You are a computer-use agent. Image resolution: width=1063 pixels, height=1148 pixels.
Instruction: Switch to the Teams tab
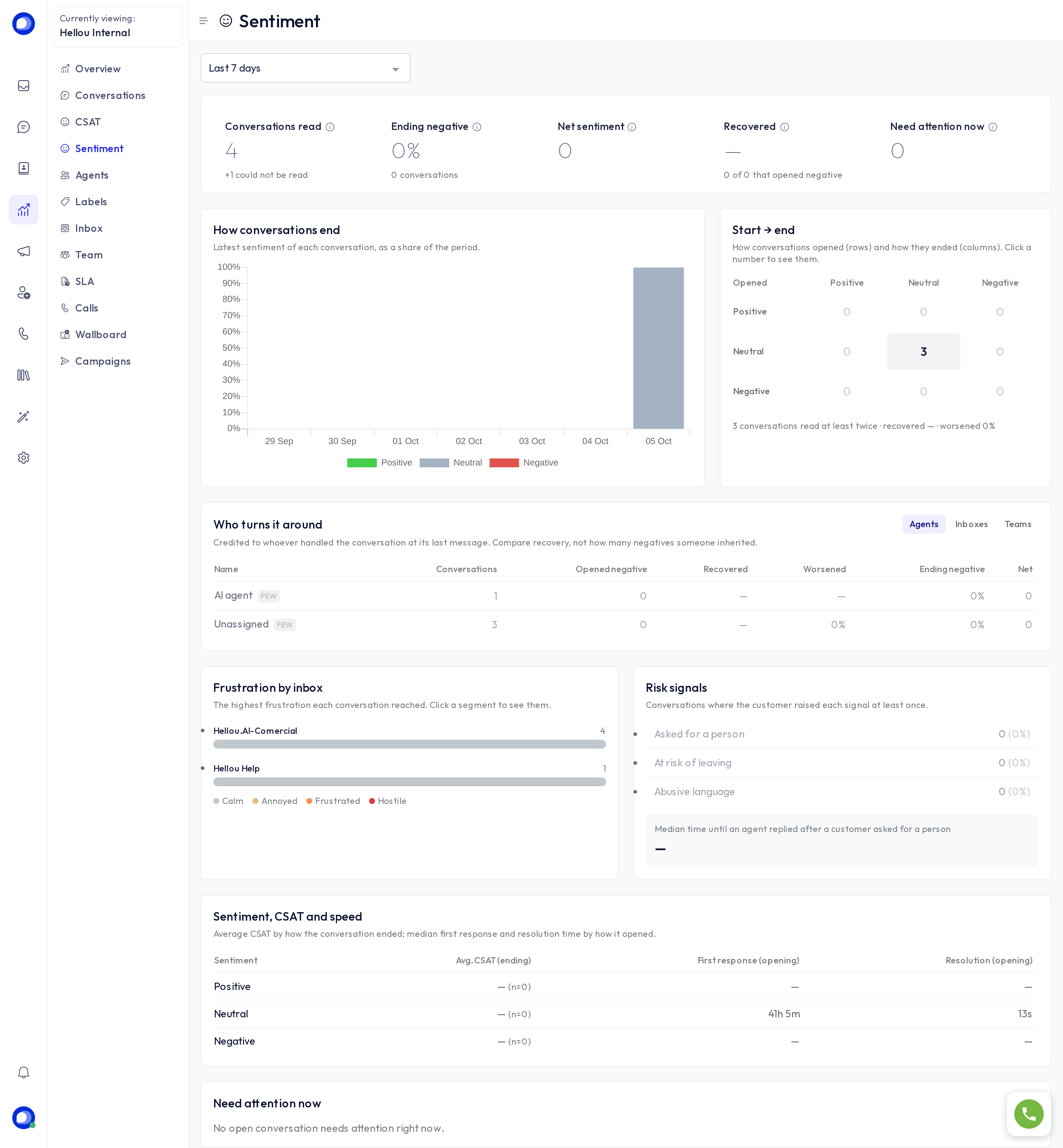(x=1018, y=524)
